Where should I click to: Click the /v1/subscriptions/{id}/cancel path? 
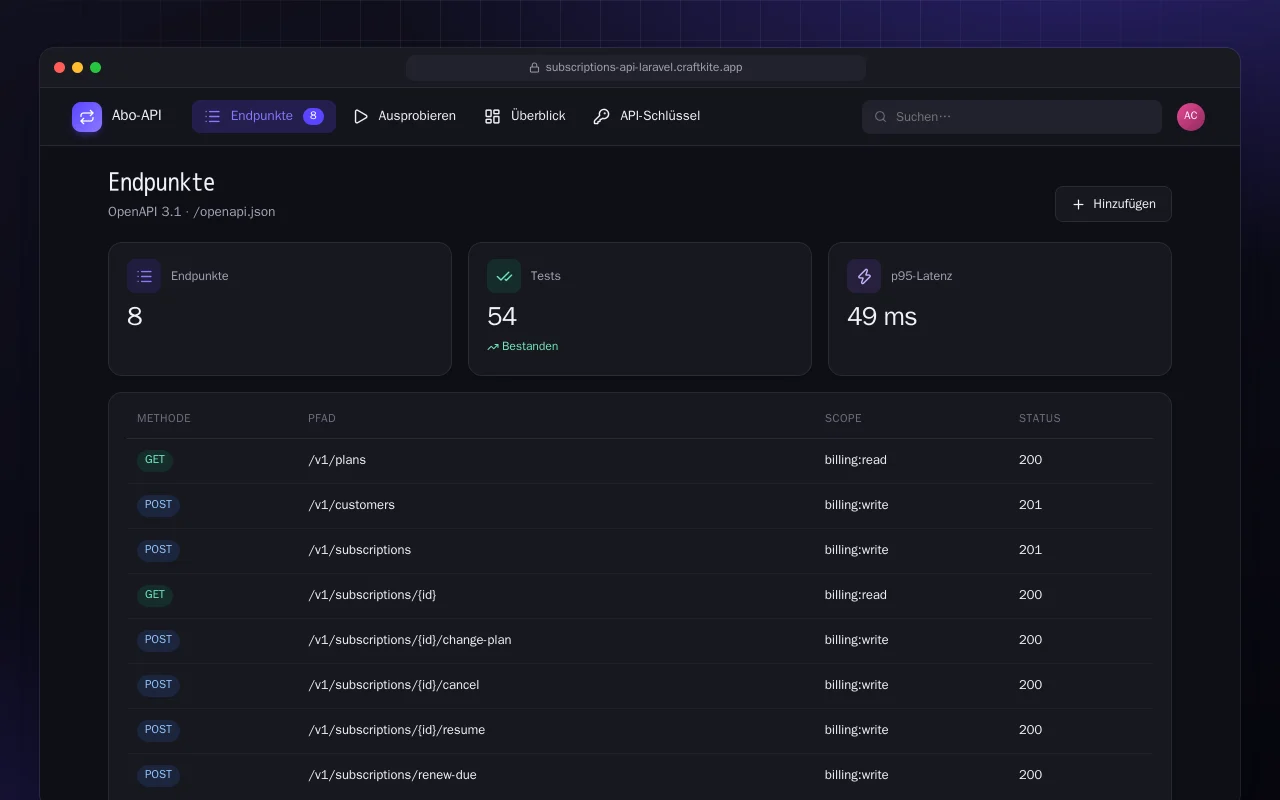click(394, 685)
